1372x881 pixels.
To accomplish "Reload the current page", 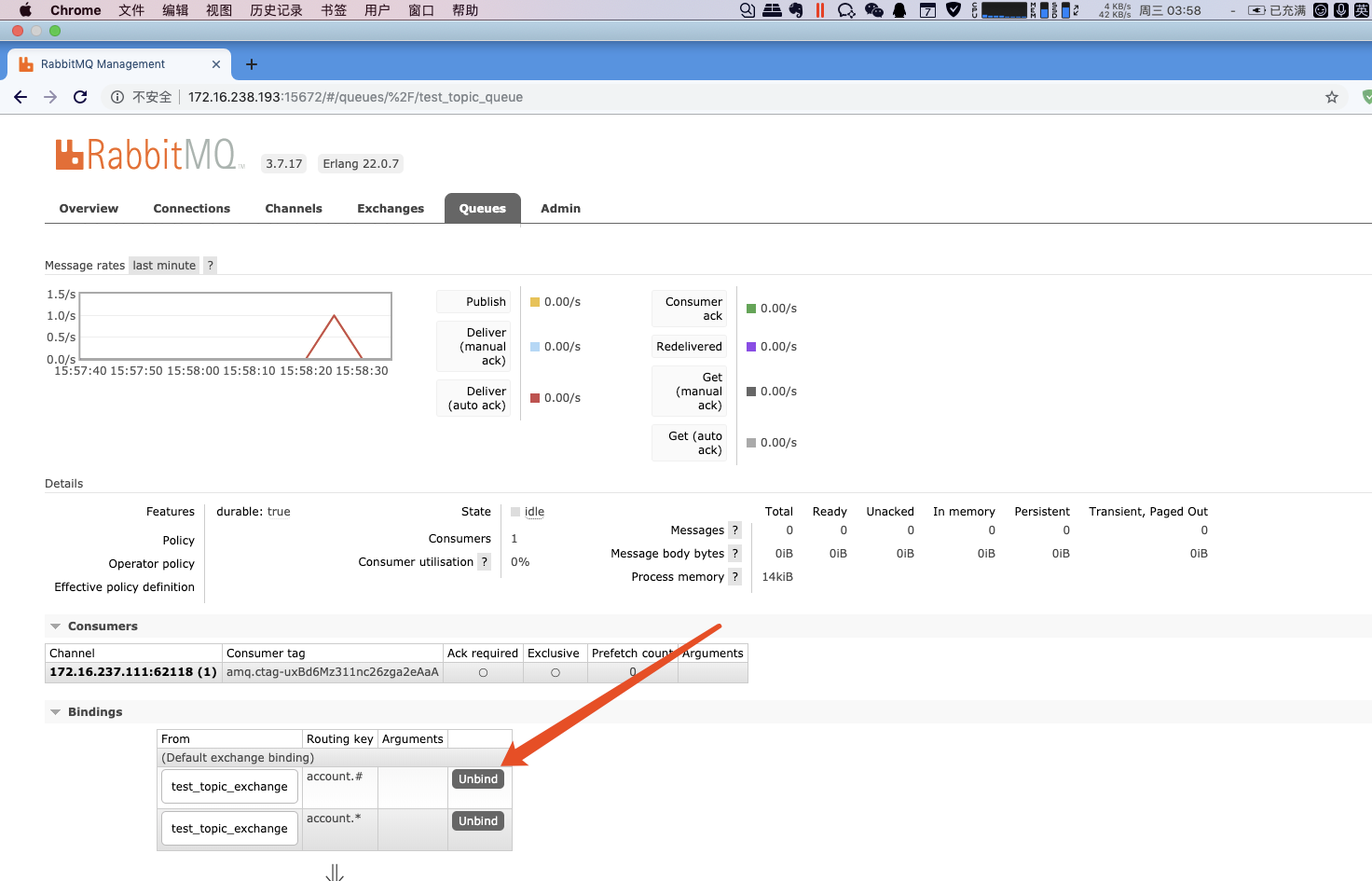I will [x=80, y=97].
